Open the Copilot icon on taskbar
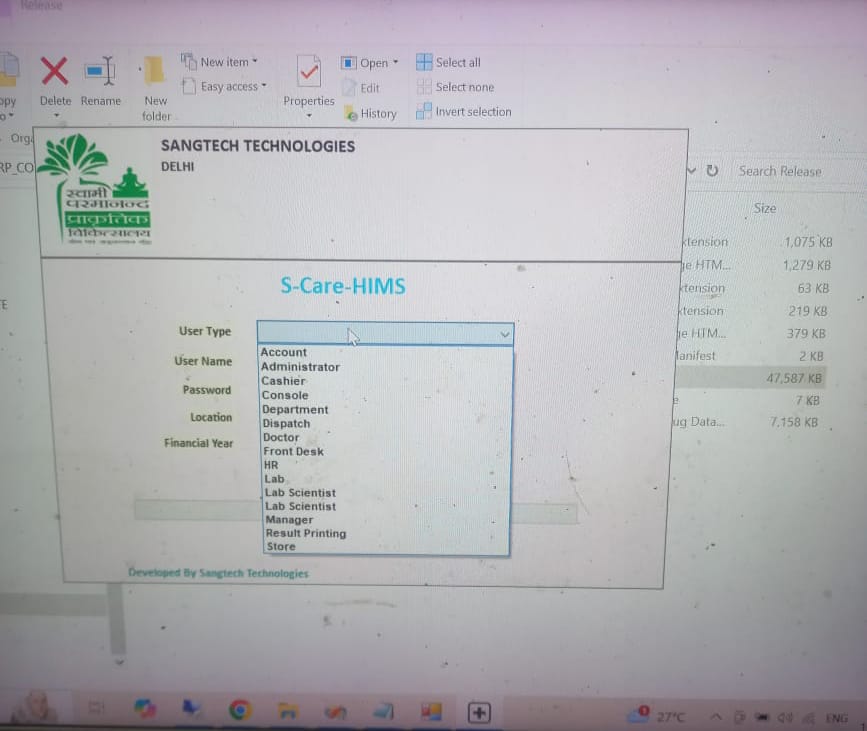This screenshot has width=867, height=731. (x=144, y=708)
